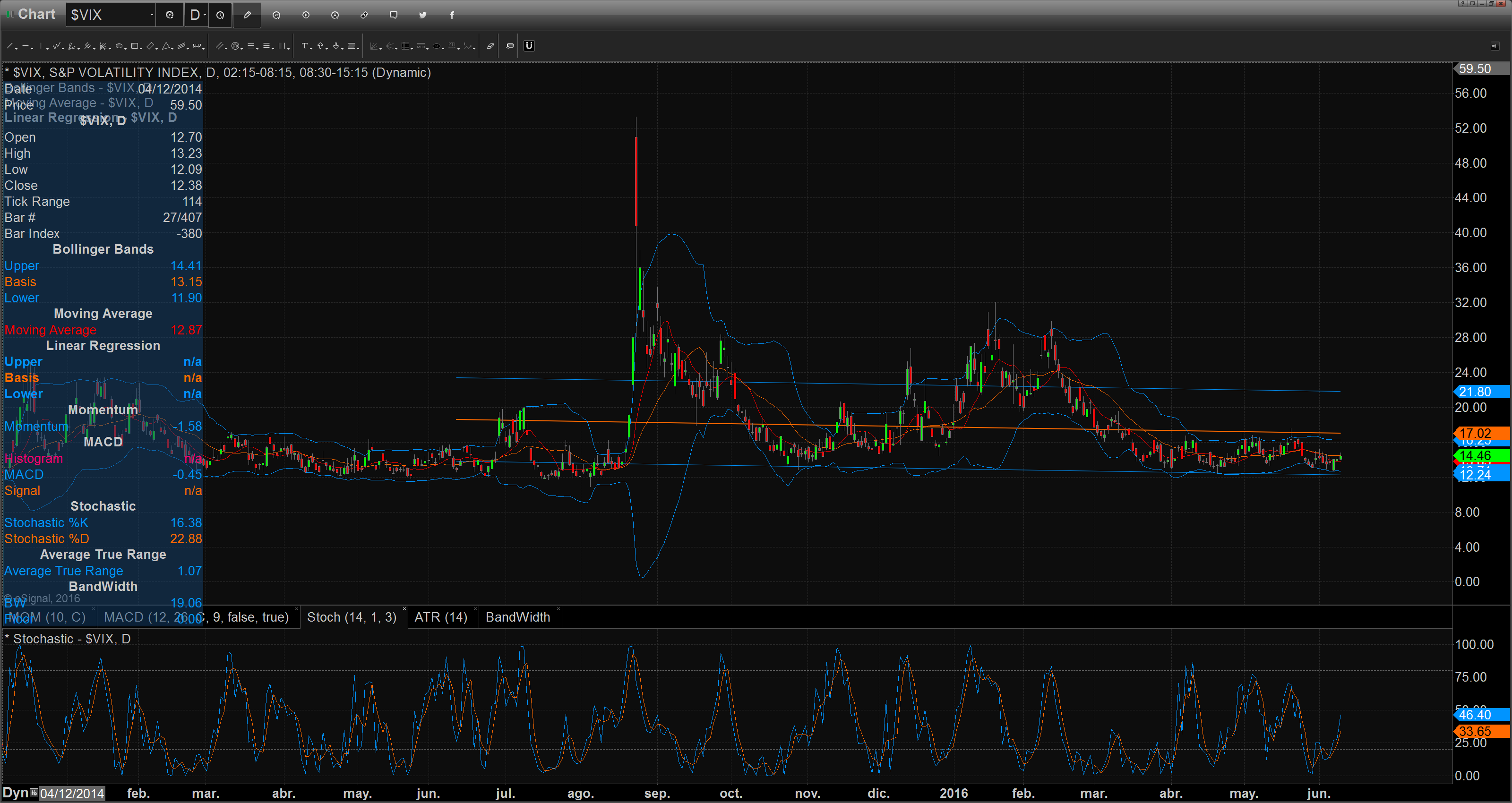Select the Triangle drawing tool
The height and width of the screenshot is (803, 1512).
pos(166,46)
